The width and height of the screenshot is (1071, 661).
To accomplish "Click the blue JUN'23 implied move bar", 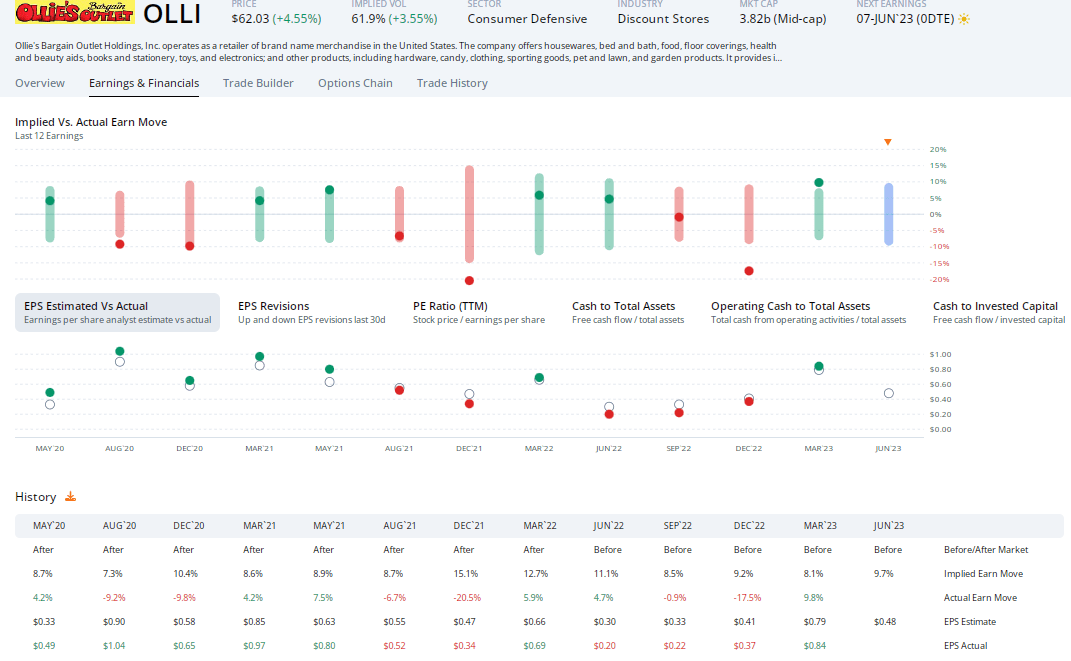I will coord(888,214).
